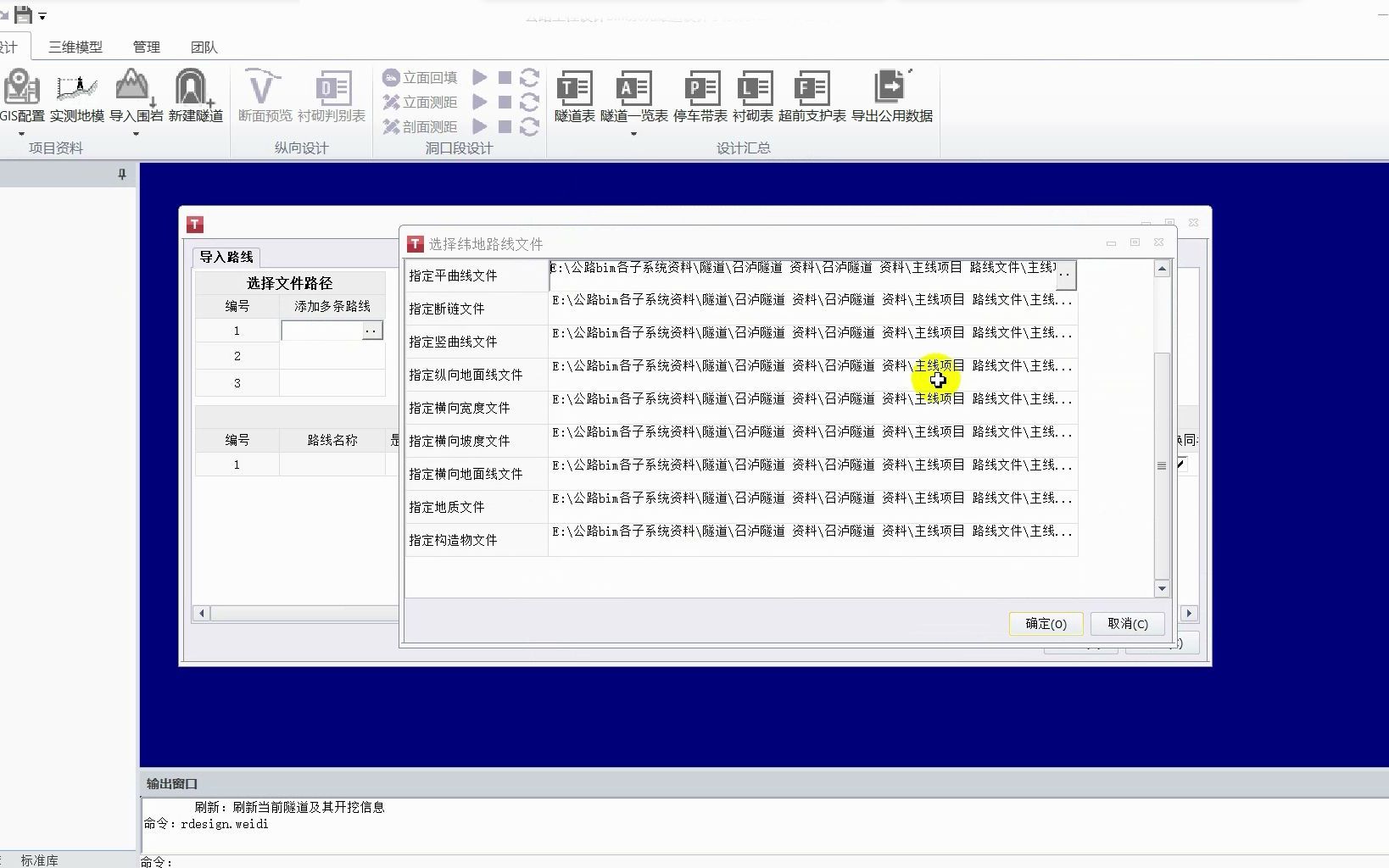Open the 隧道一览表 dropdown arrow
The image size is (1389, 868).
(633, 134)
